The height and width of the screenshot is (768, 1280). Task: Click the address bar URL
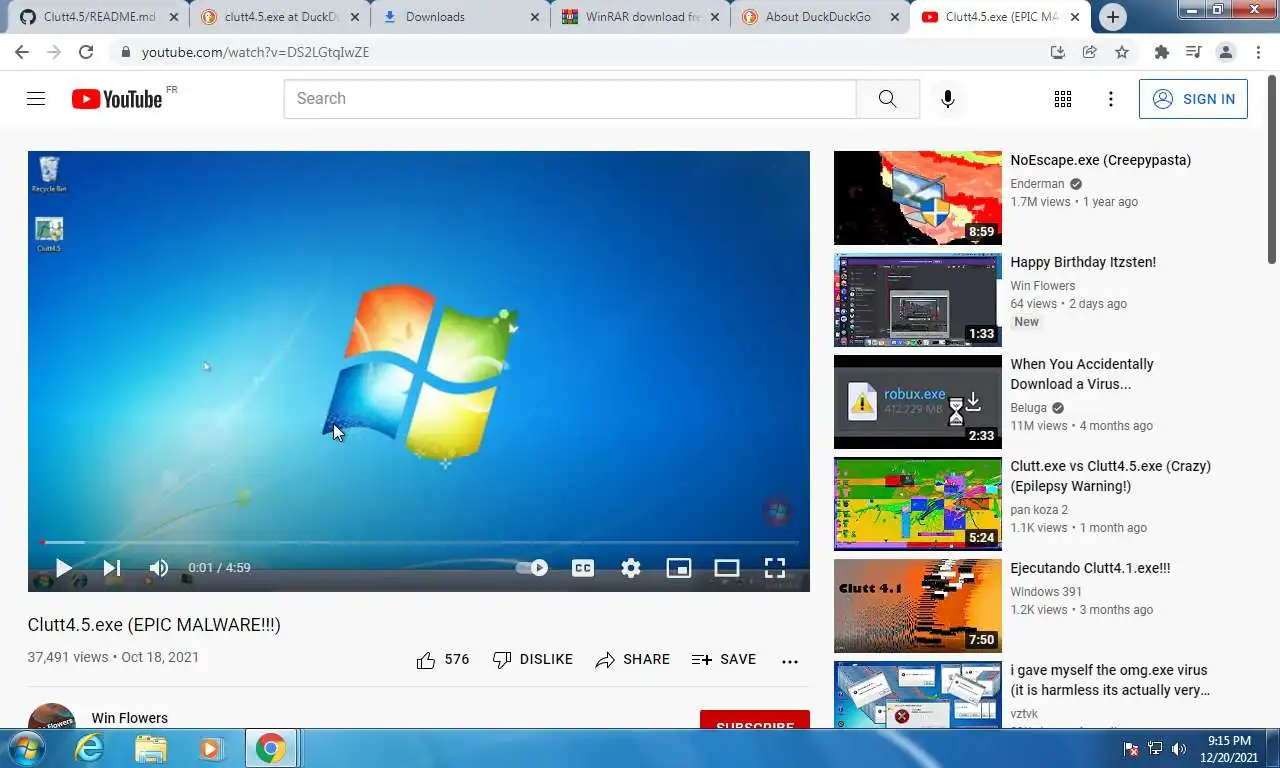pos(256,52)
